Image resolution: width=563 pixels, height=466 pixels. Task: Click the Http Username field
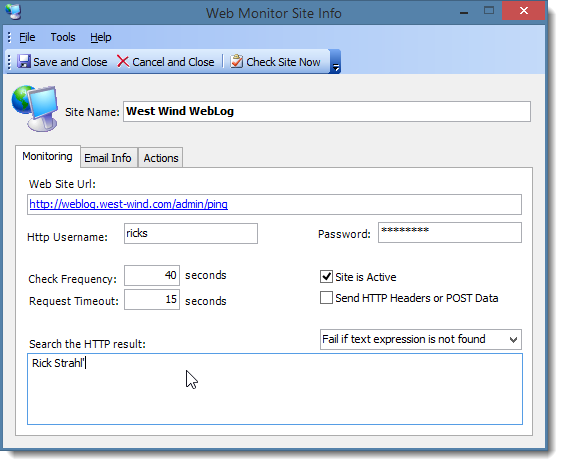[191, 233]
